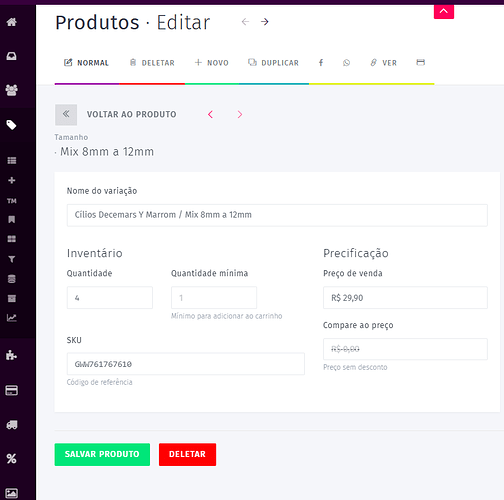Image resolution: width=504 pixels, height=500 pixels.
Task: Go to next variation with pink chevron
Action: tap(240, 115)
